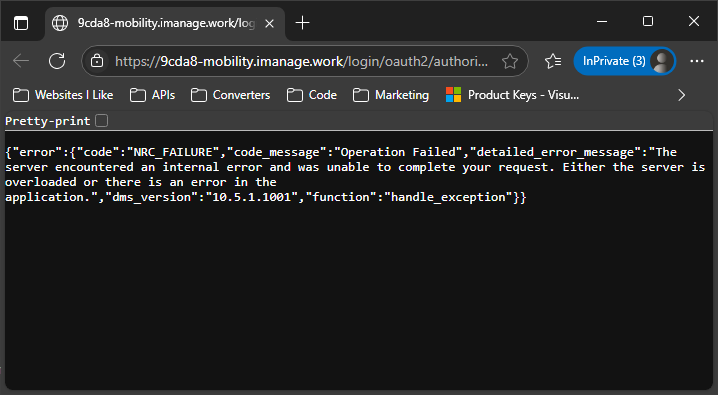Expand the Websites I Like folder
The width and height of the screenshot is (718, 395).
tap(63, 95)
